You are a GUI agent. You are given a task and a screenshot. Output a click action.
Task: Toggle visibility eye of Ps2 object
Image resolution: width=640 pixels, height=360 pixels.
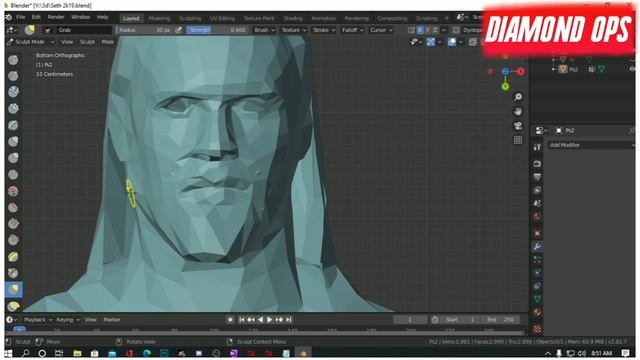click(x=632, y=69)
